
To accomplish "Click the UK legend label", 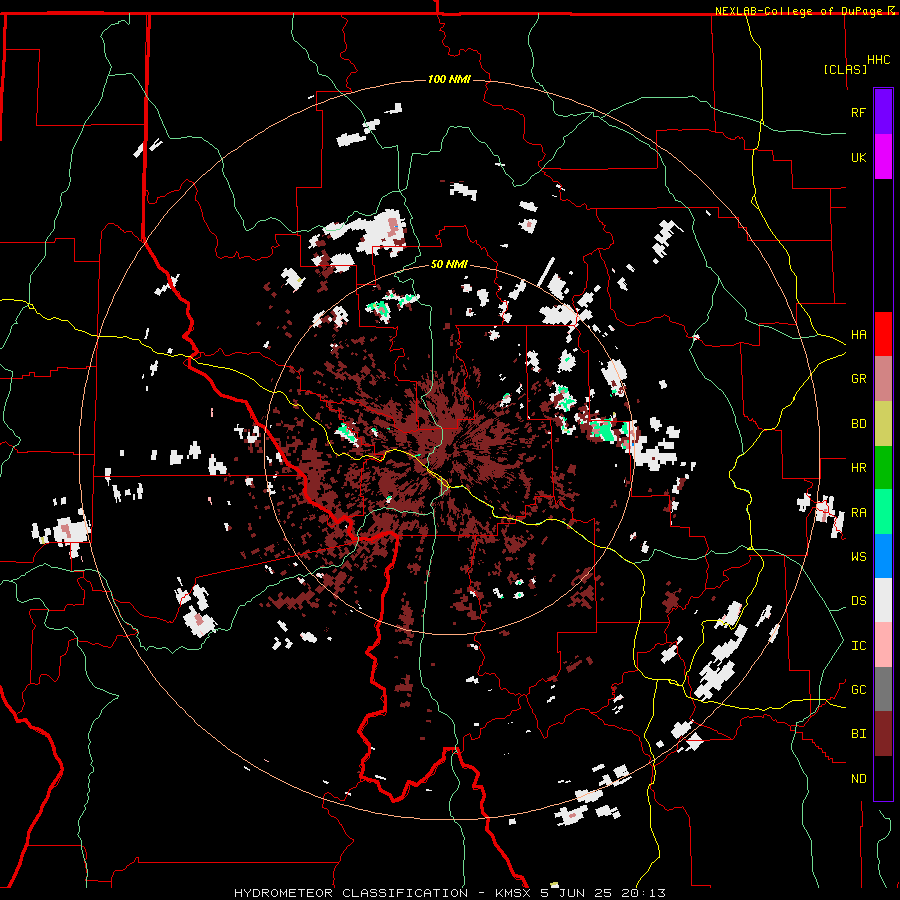I will [x=858, y=157].
